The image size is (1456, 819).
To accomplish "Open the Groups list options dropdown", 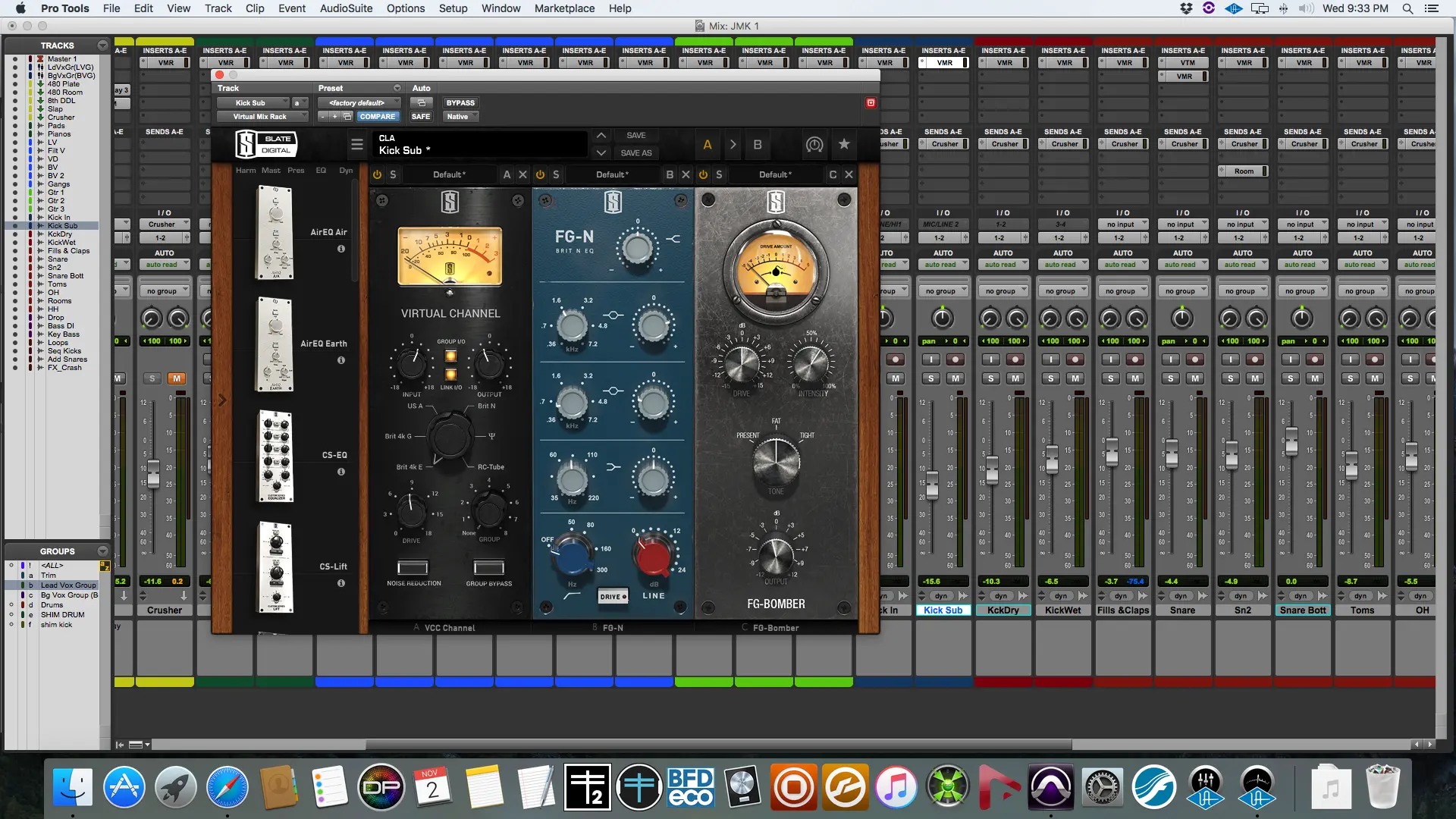I will (x=102, y=551).
